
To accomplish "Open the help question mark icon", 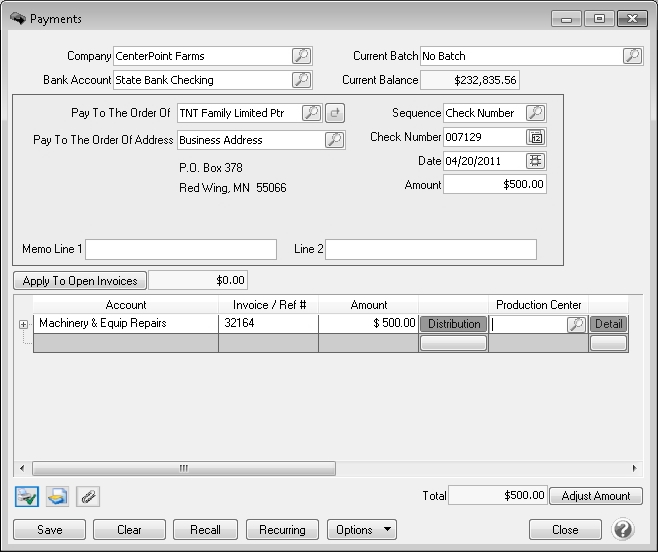I will 623,530.
